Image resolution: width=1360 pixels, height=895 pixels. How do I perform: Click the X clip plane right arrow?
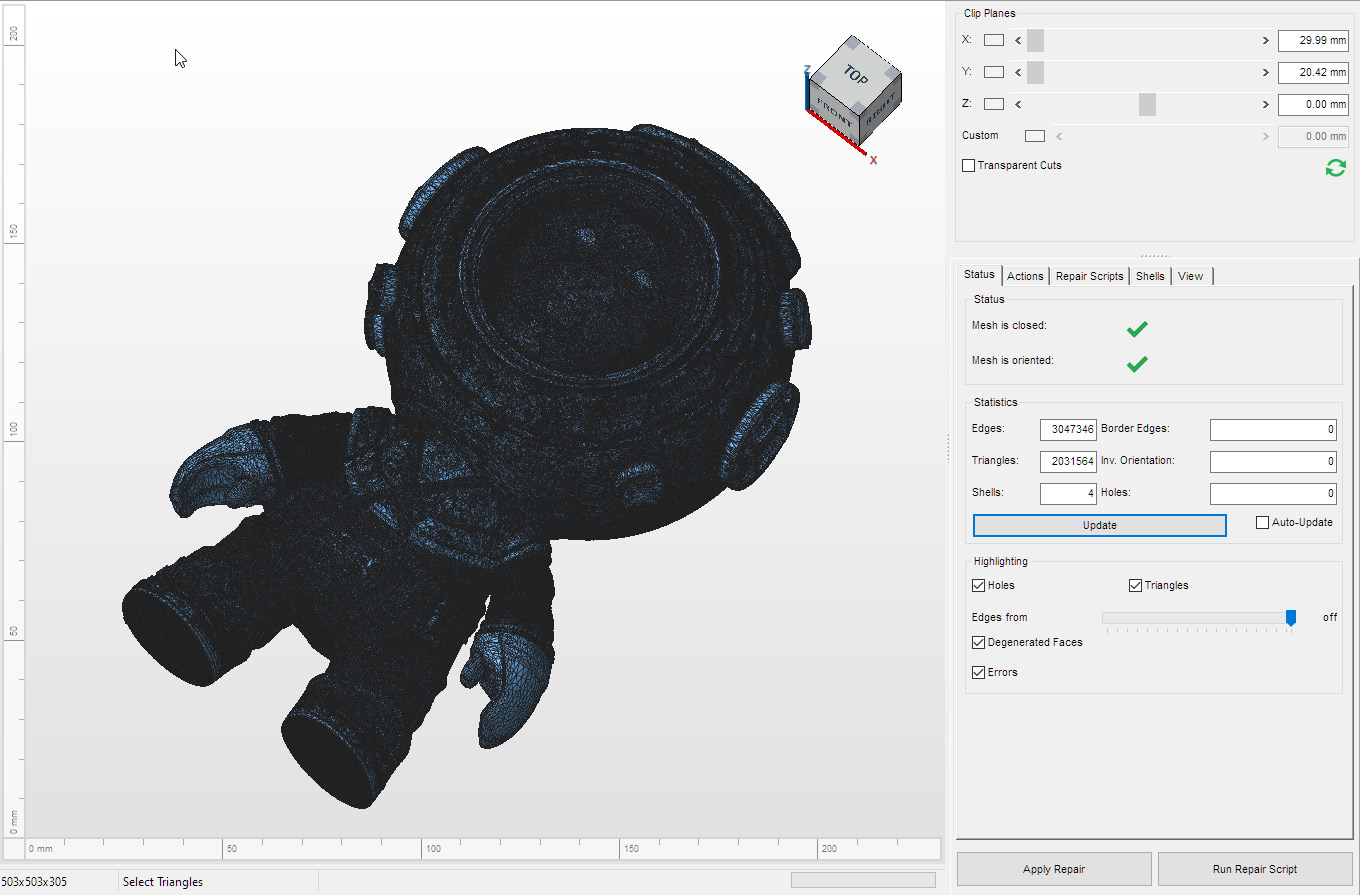pyautogui.click(x=1265, y=41)
